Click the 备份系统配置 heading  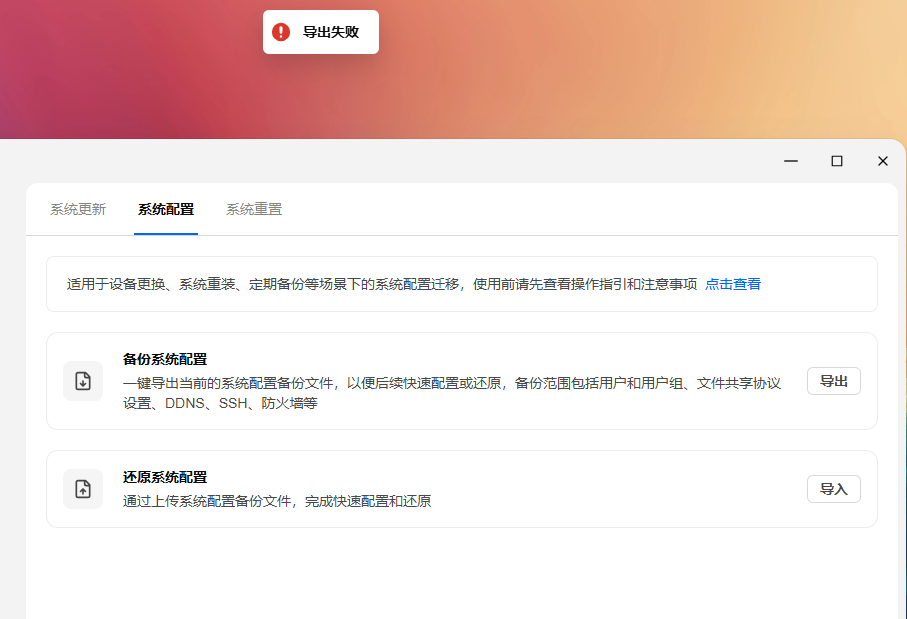[x=165, y=359]
